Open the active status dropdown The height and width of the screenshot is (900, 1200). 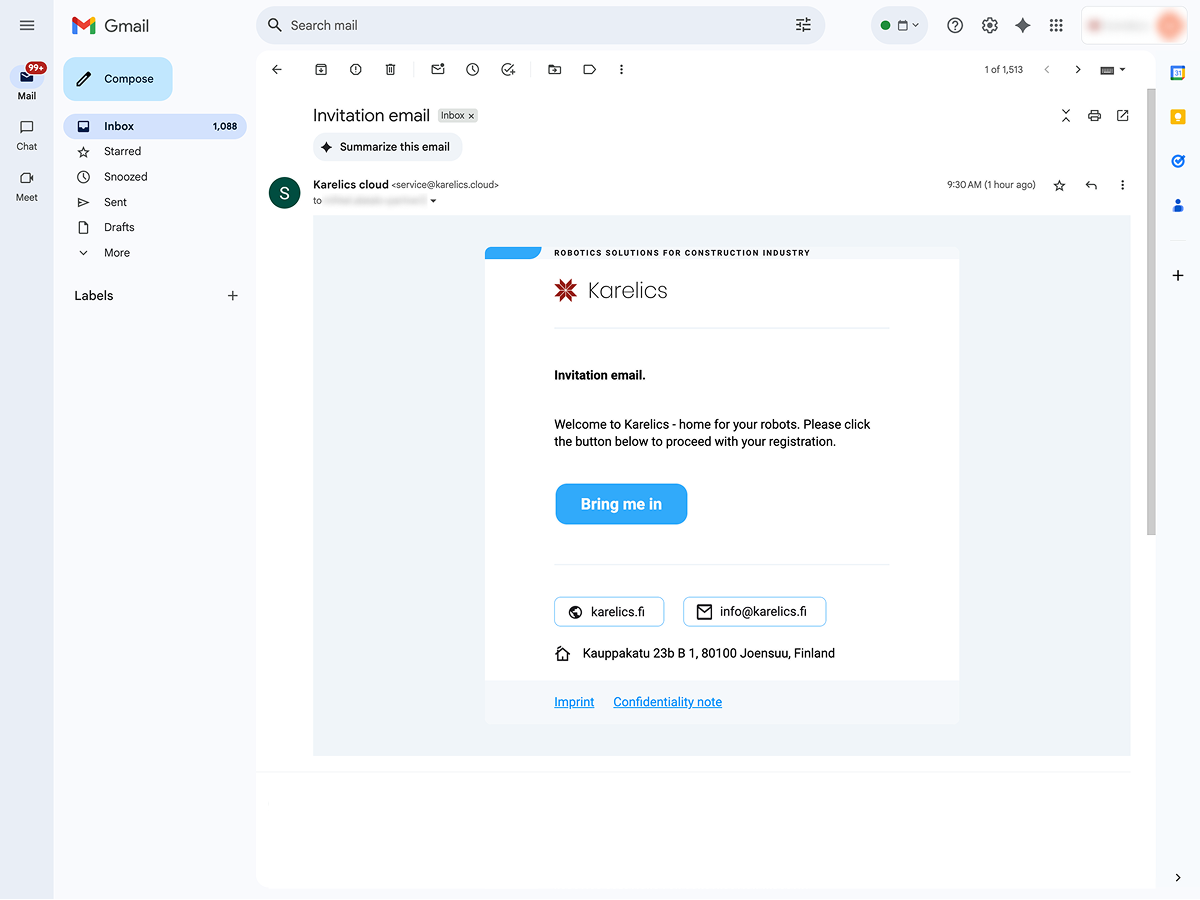[x=900, y=26]
